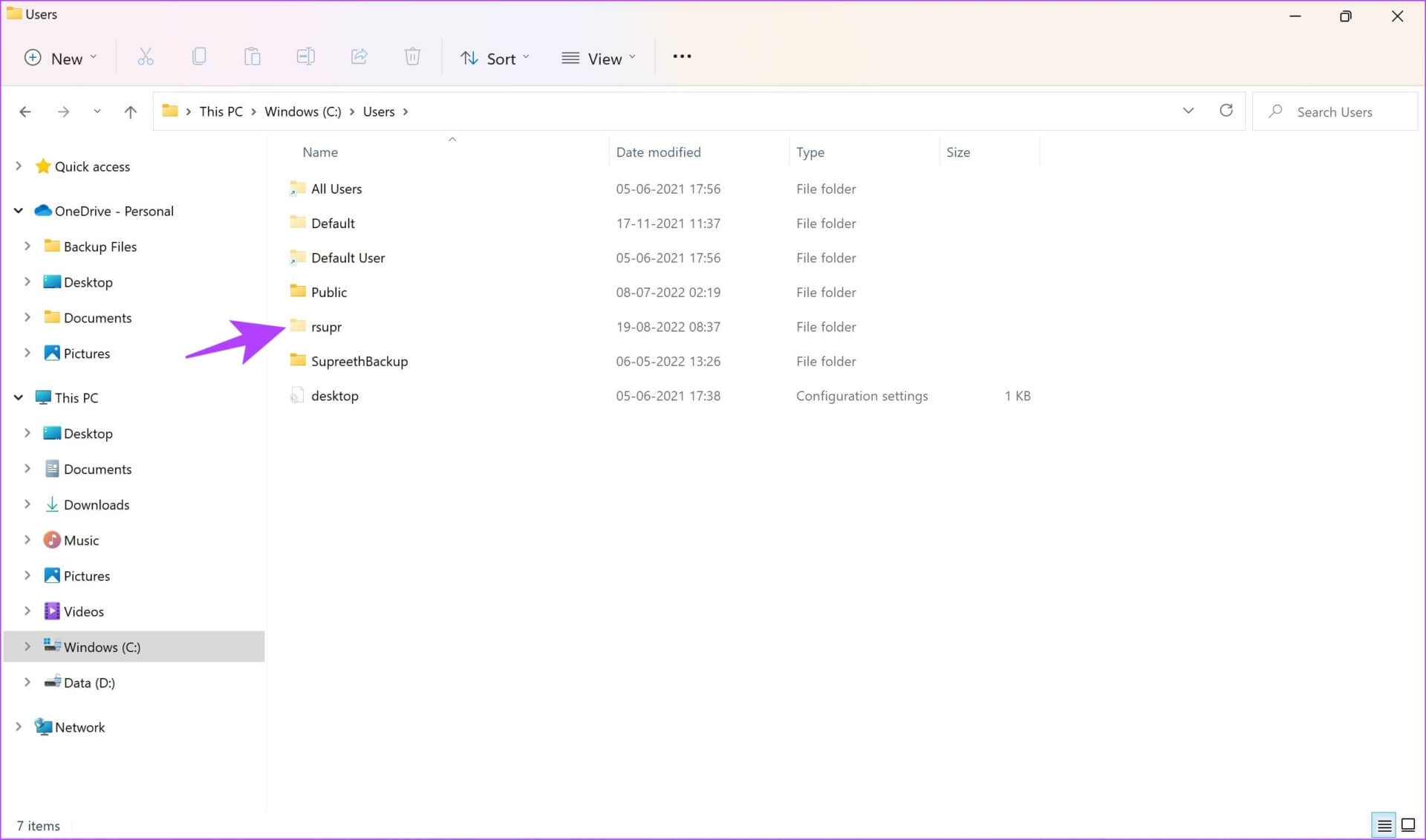Click the Navigate up button
Viewport: 1426px width, 840px height.
131,111
